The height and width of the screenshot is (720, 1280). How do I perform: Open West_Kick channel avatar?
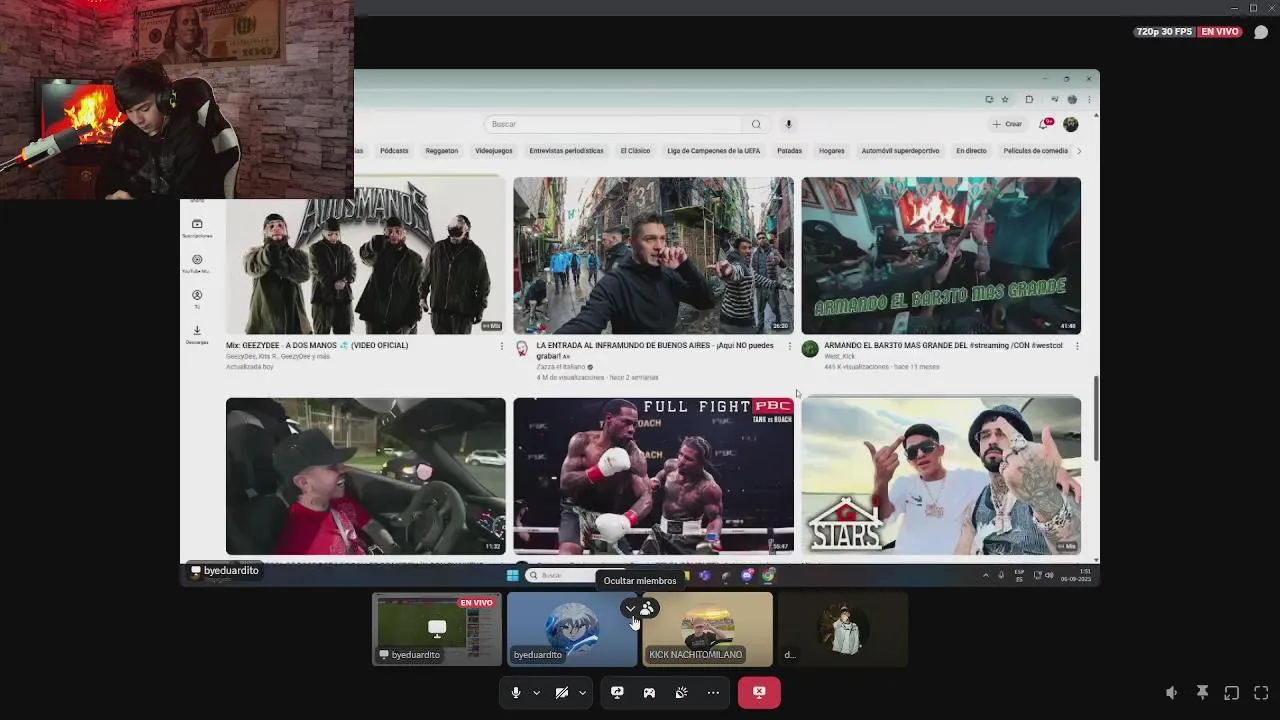pyautogui.click(x=810, y=349)
